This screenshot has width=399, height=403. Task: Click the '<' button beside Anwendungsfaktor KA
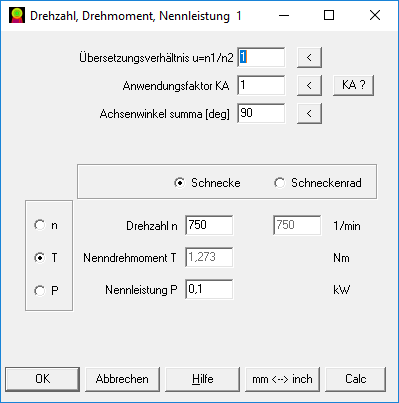click(x=309, y=85)
